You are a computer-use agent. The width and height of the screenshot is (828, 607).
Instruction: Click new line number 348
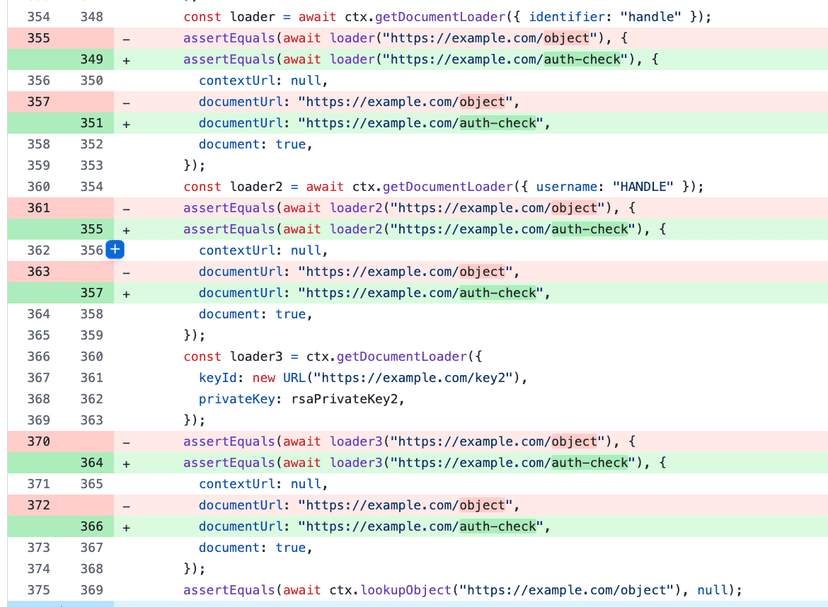click(x=91, y=17)
